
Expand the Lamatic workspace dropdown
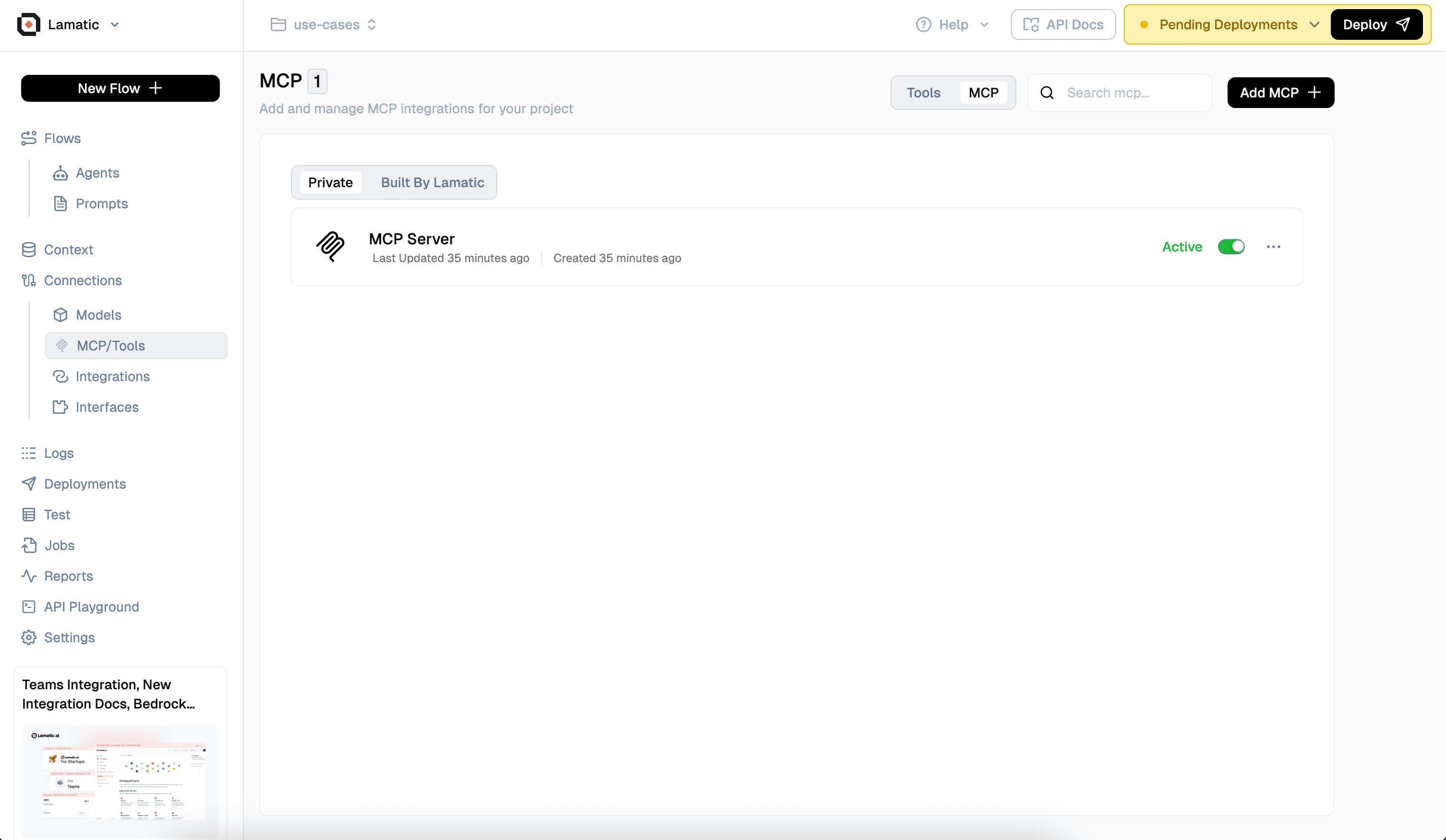click(x=115, y=24)
